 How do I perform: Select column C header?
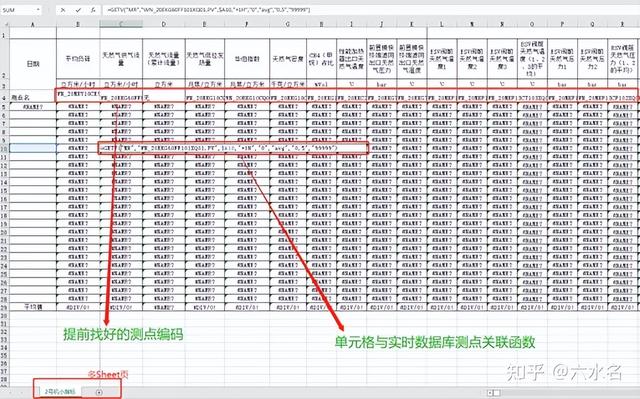point(121,24)
